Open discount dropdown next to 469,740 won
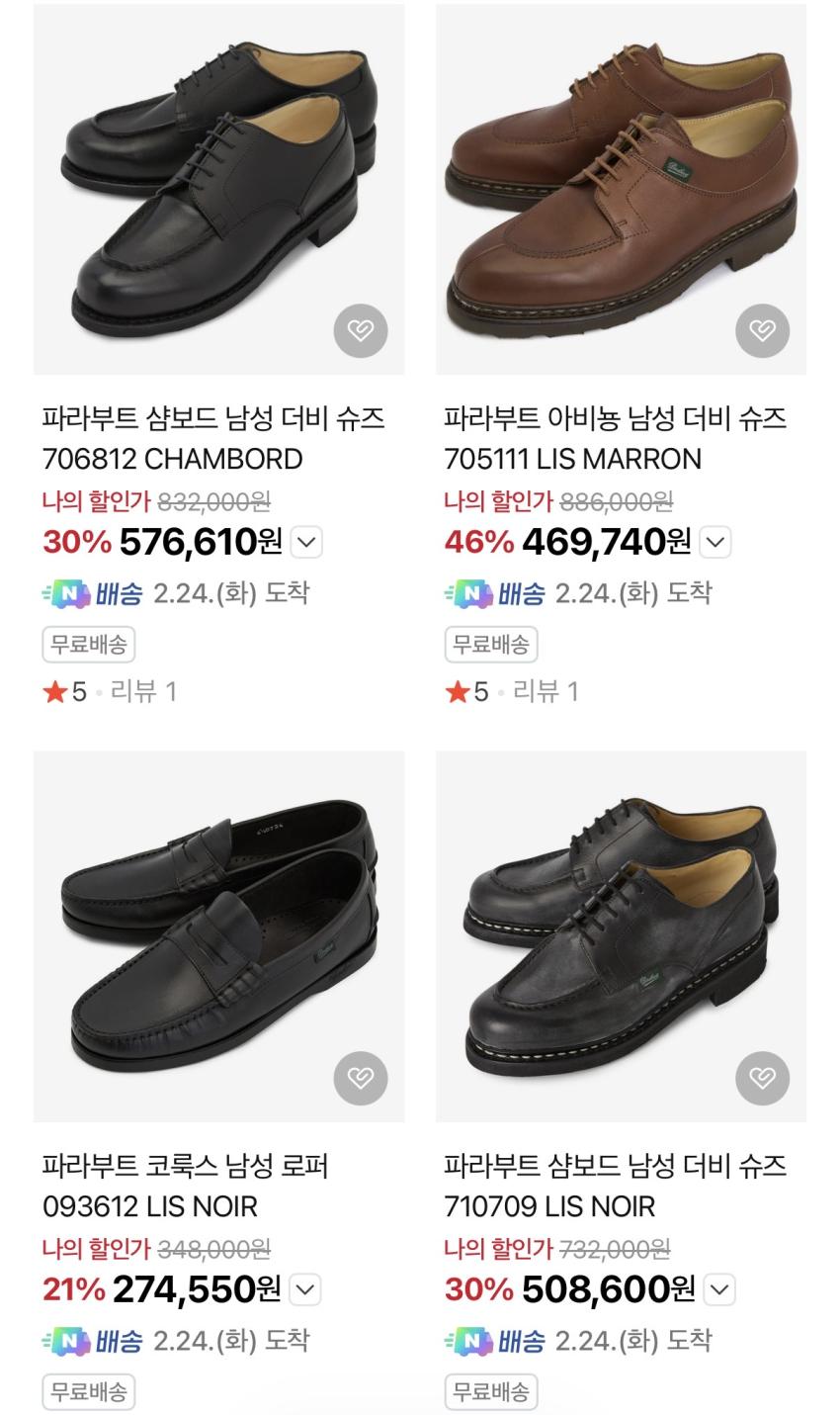This screenshot has width=840, height=1415. pos(715,542)
